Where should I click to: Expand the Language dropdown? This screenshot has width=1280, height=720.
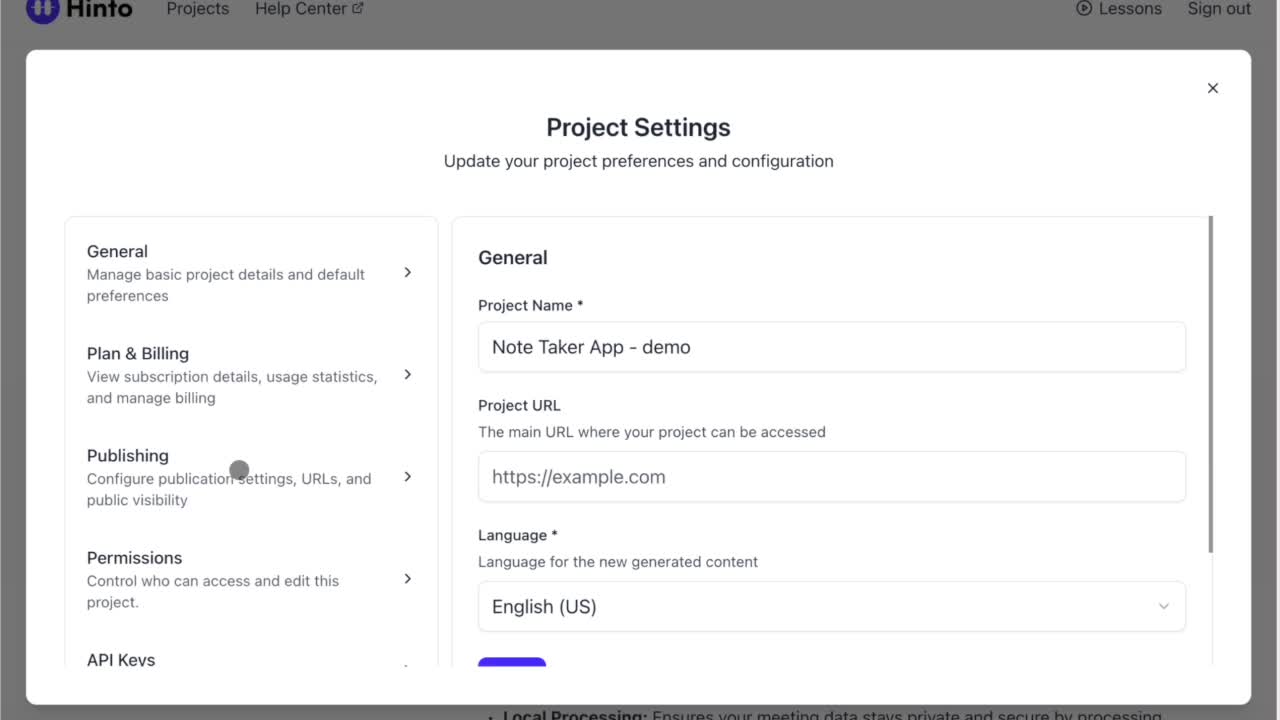pos(831,607)
